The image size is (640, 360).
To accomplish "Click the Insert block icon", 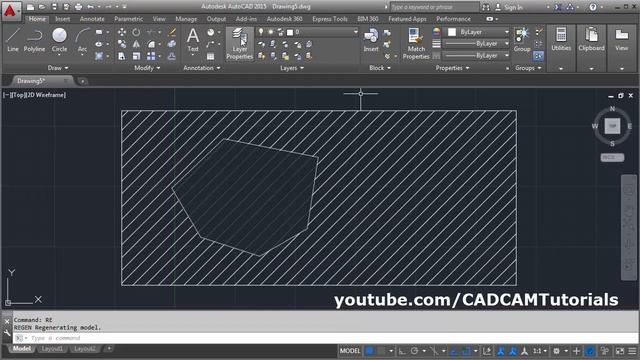I will coord(371,40).
